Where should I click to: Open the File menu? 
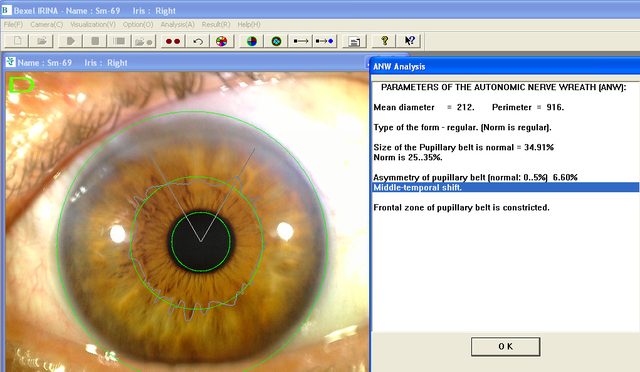(x=13, y=25)
